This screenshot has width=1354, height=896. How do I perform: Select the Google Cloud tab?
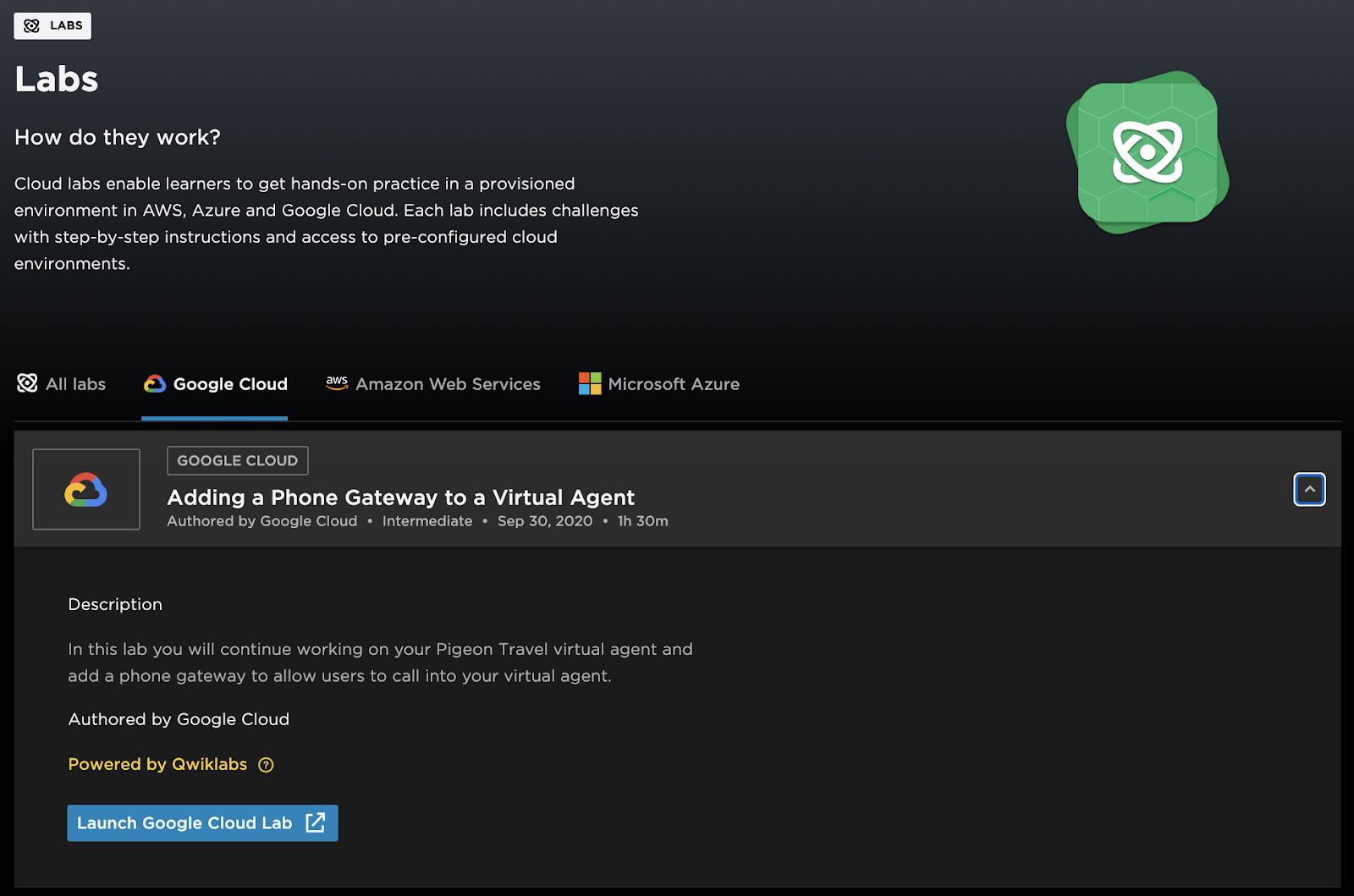coord(215,384)
